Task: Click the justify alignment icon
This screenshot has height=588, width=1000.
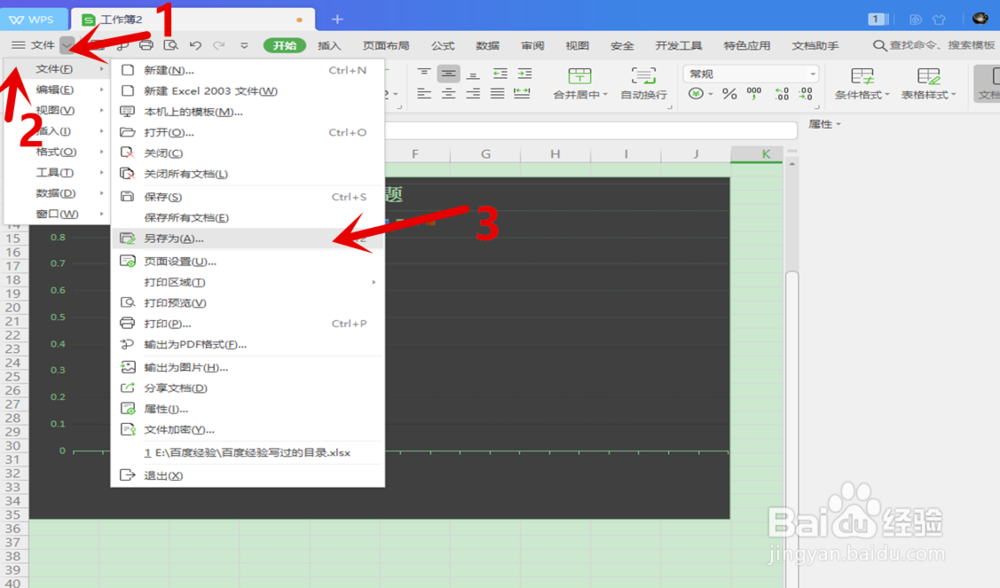Action: point(497,94)
